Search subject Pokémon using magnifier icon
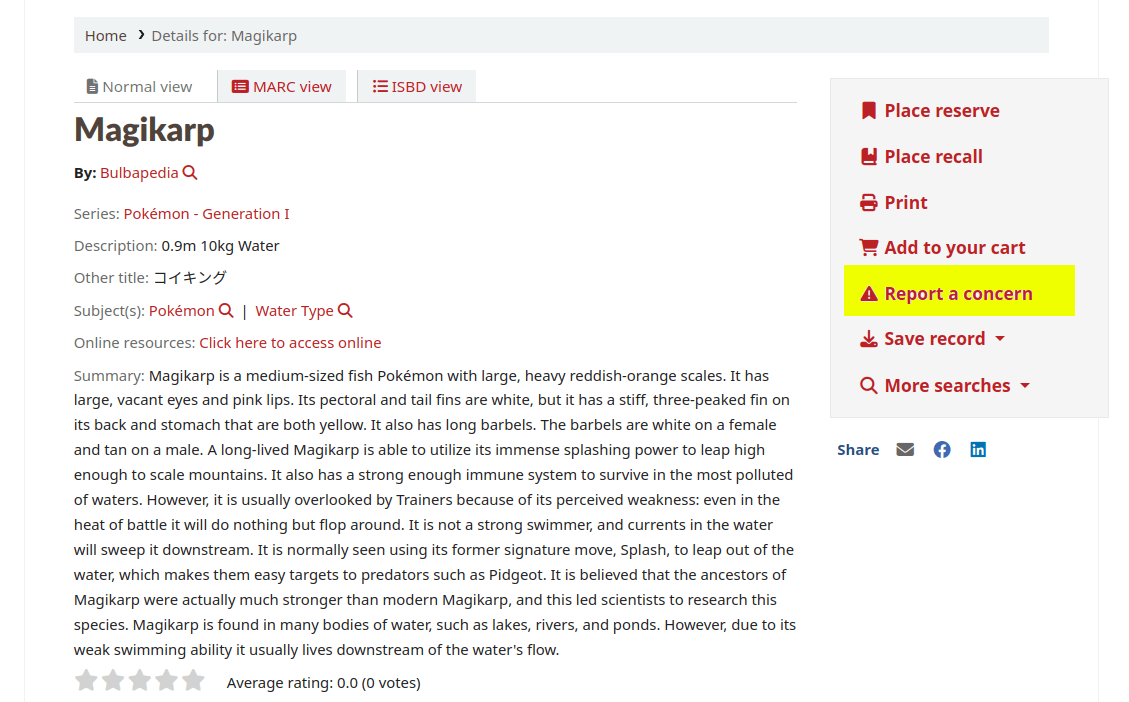The image size is (1129, 702). [x=226, y=310]
